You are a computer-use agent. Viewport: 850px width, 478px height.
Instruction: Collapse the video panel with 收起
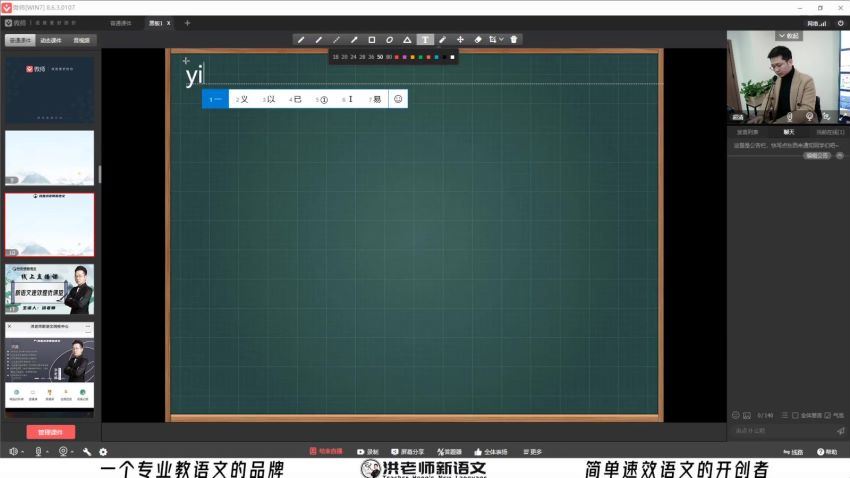[x=788, y=36]
